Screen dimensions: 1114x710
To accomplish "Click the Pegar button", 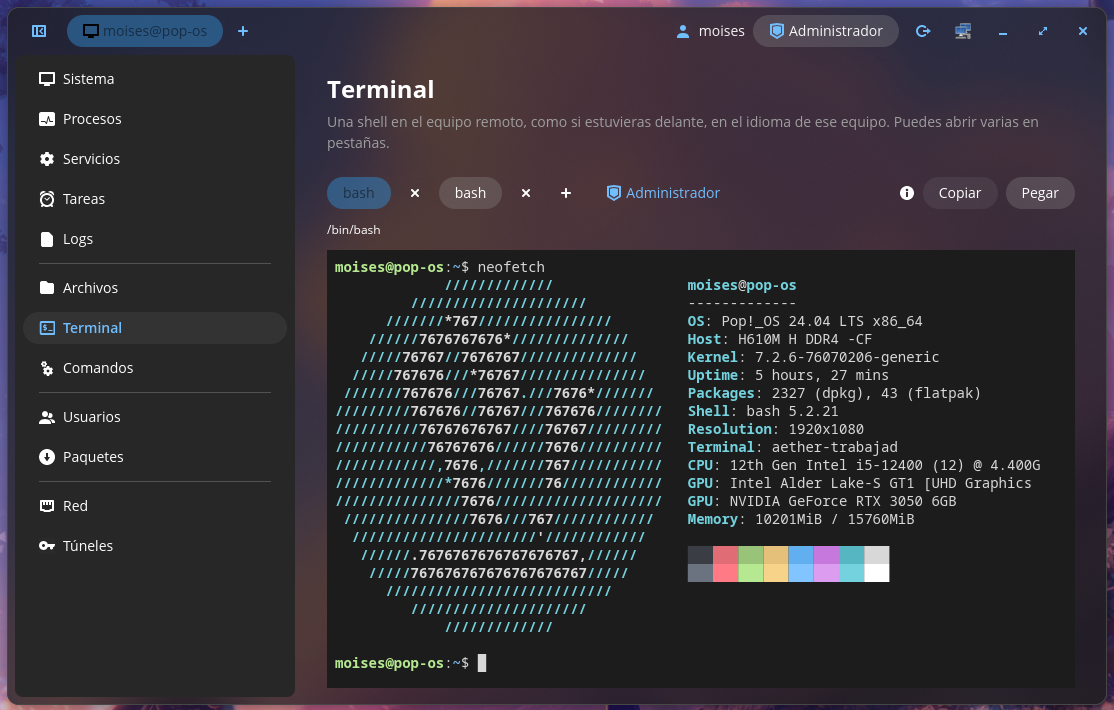I will [x=1040, y=193].
